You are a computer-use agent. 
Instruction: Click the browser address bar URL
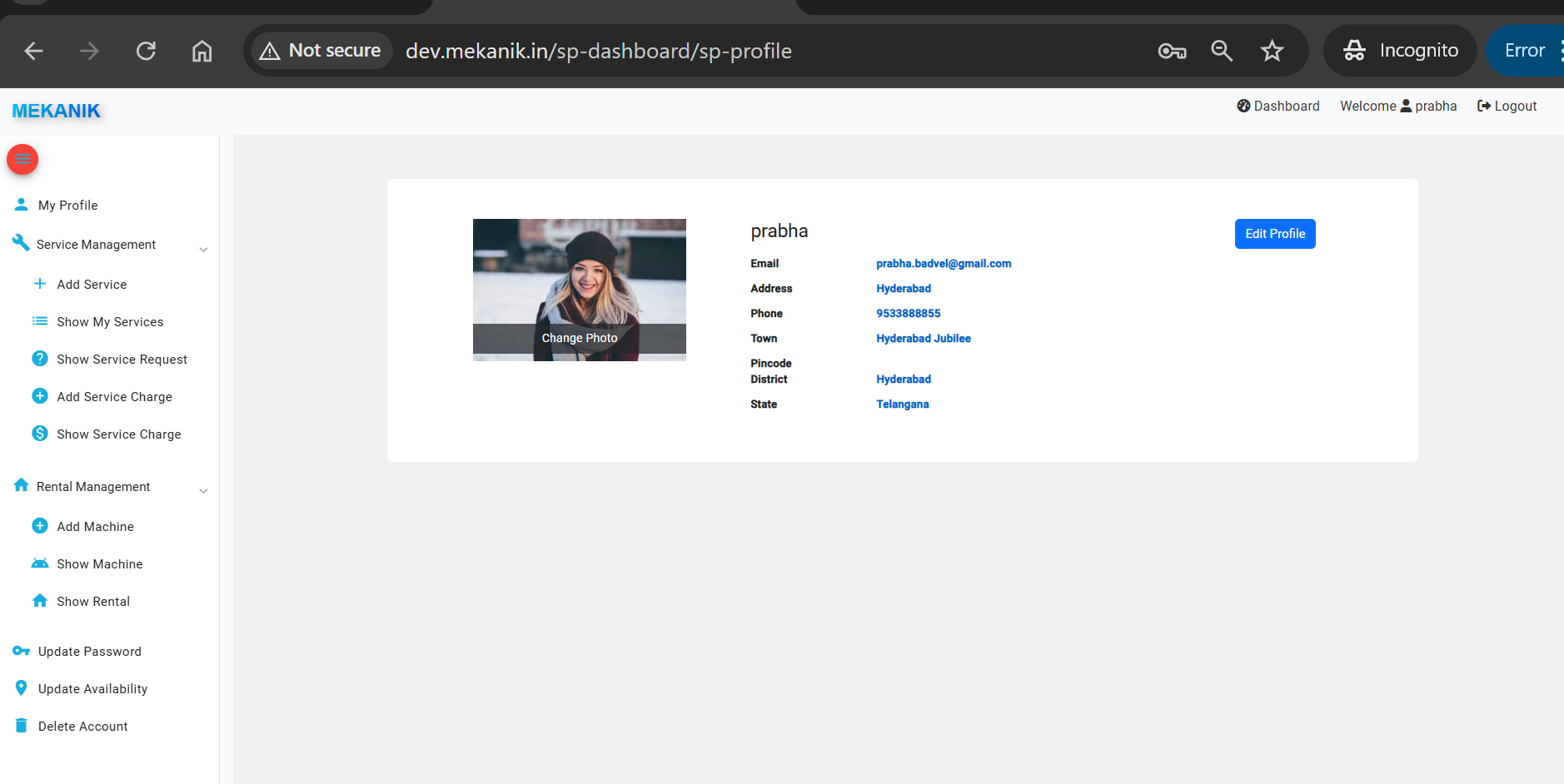[x=598, y=51]
